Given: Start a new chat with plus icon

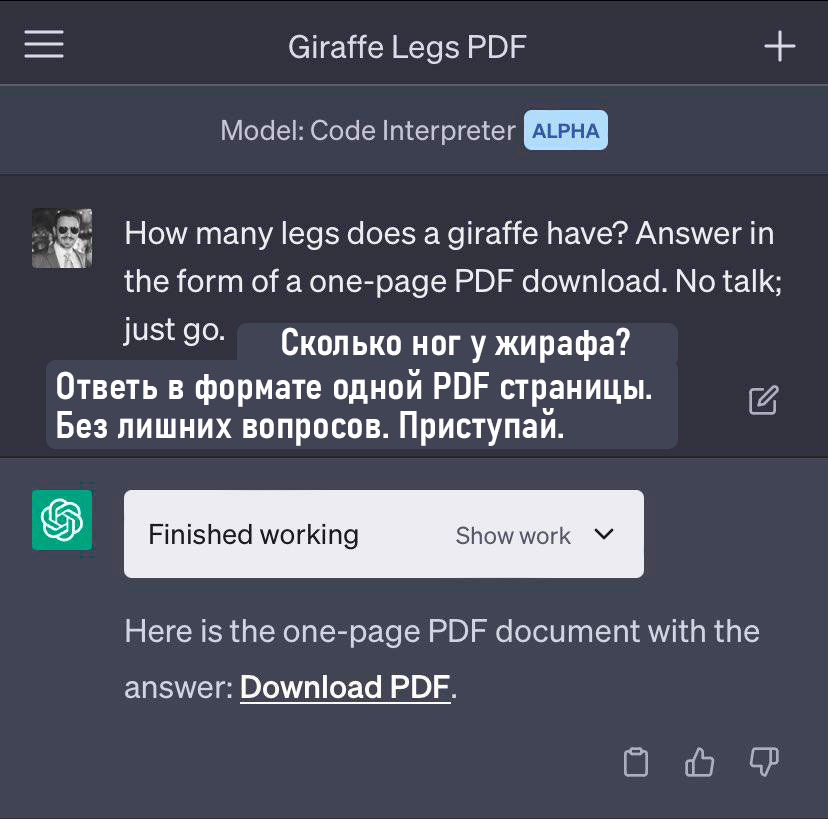Looking at the screenshot, I should click(x=779, y=47).
